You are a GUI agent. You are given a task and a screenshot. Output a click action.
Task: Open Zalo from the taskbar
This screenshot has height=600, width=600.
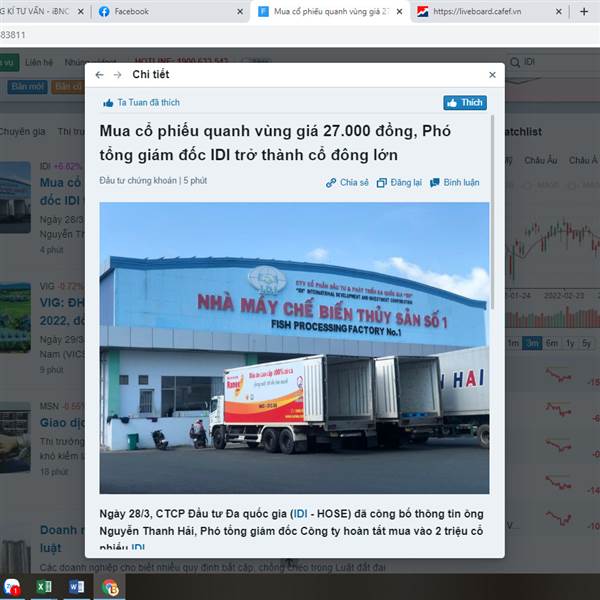click(11, 587)
